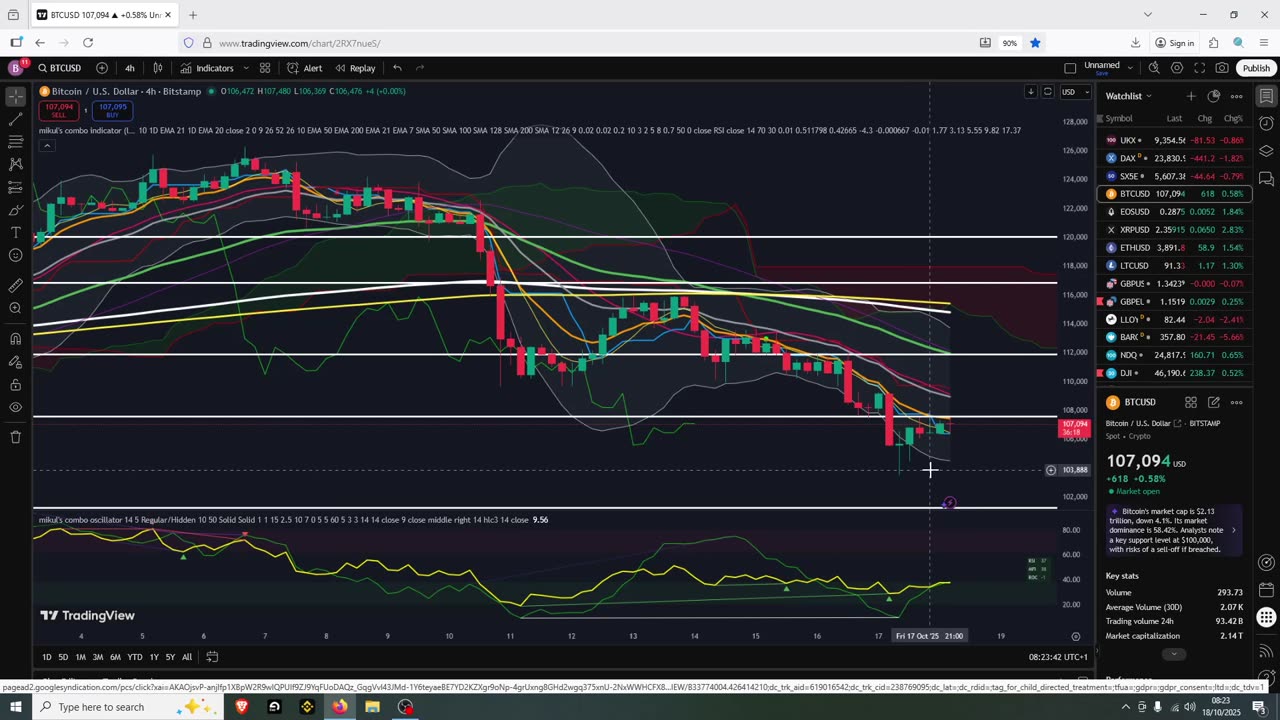Click the red 107,094 SELL button
The height and width of the screenshot is (720, 1280).
[58, 110]
